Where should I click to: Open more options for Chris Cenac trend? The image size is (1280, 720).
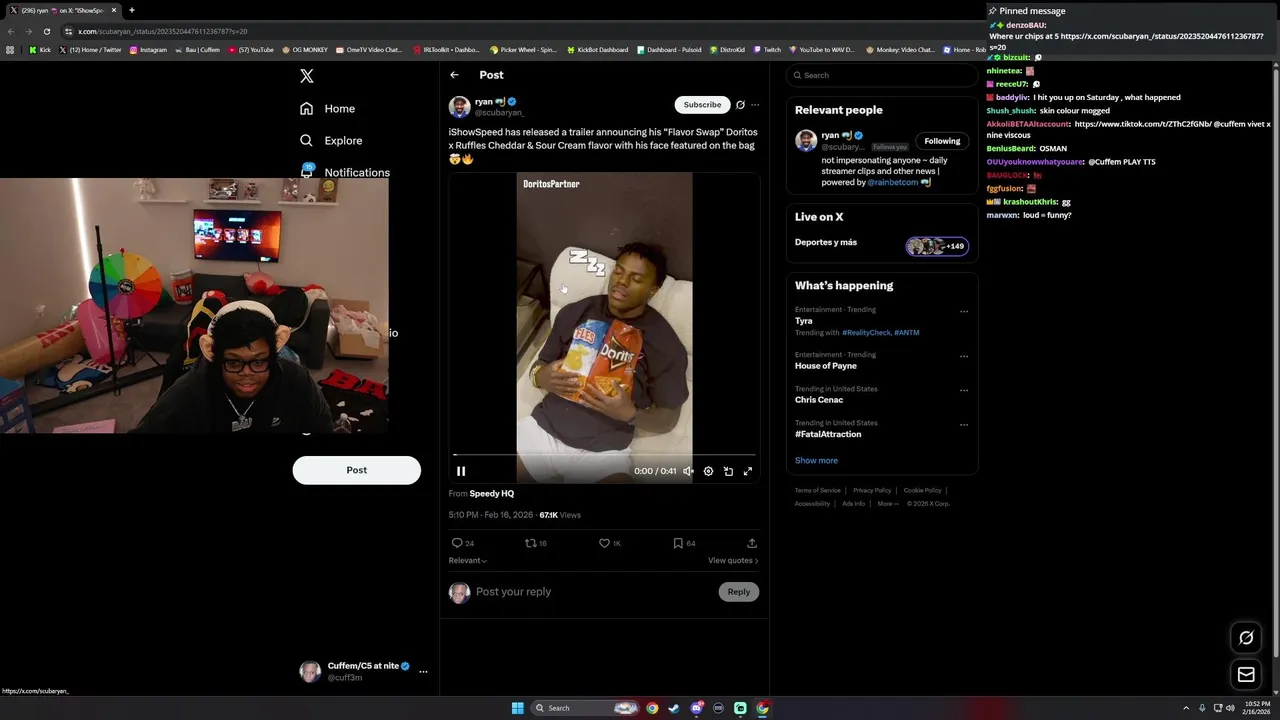point(964,390)
